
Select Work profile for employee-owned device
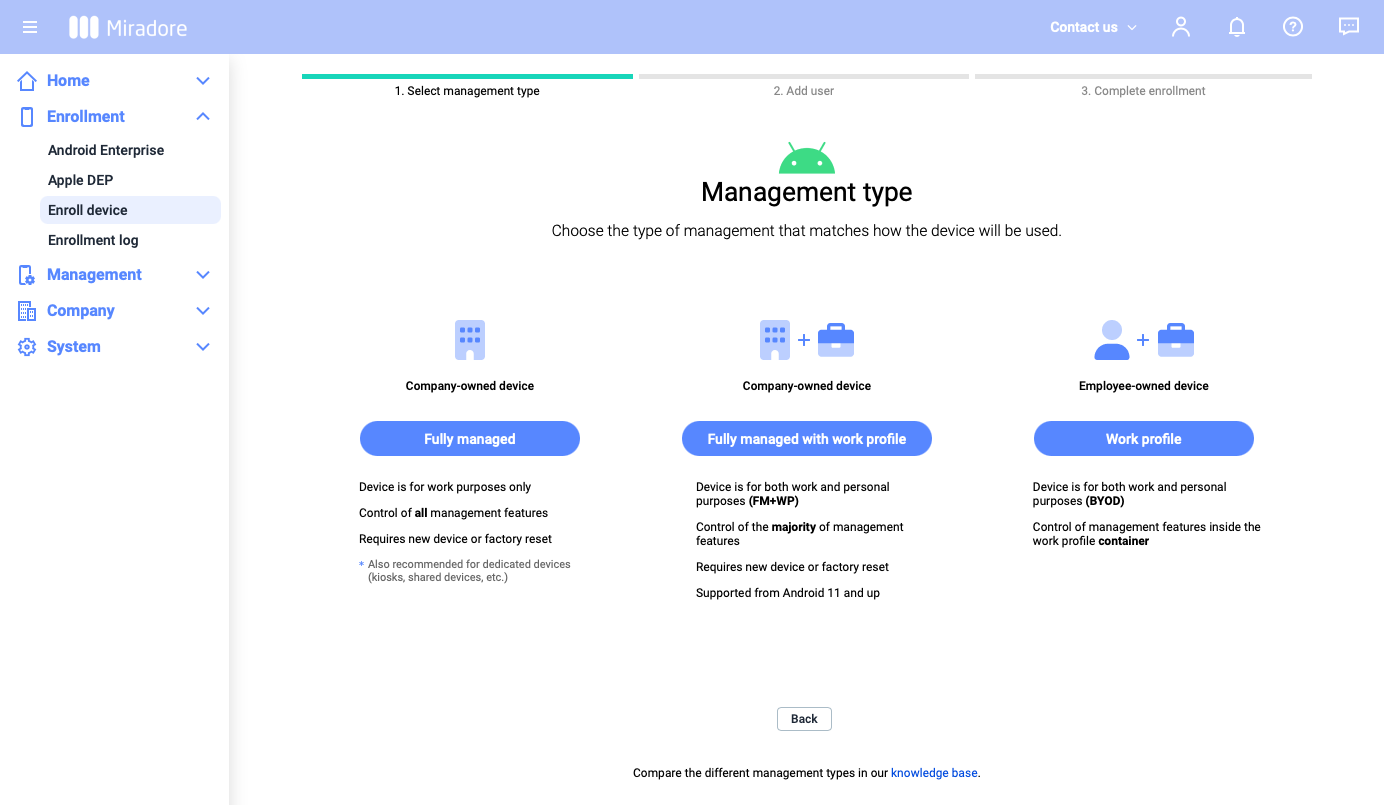[x=1143, y=438]
